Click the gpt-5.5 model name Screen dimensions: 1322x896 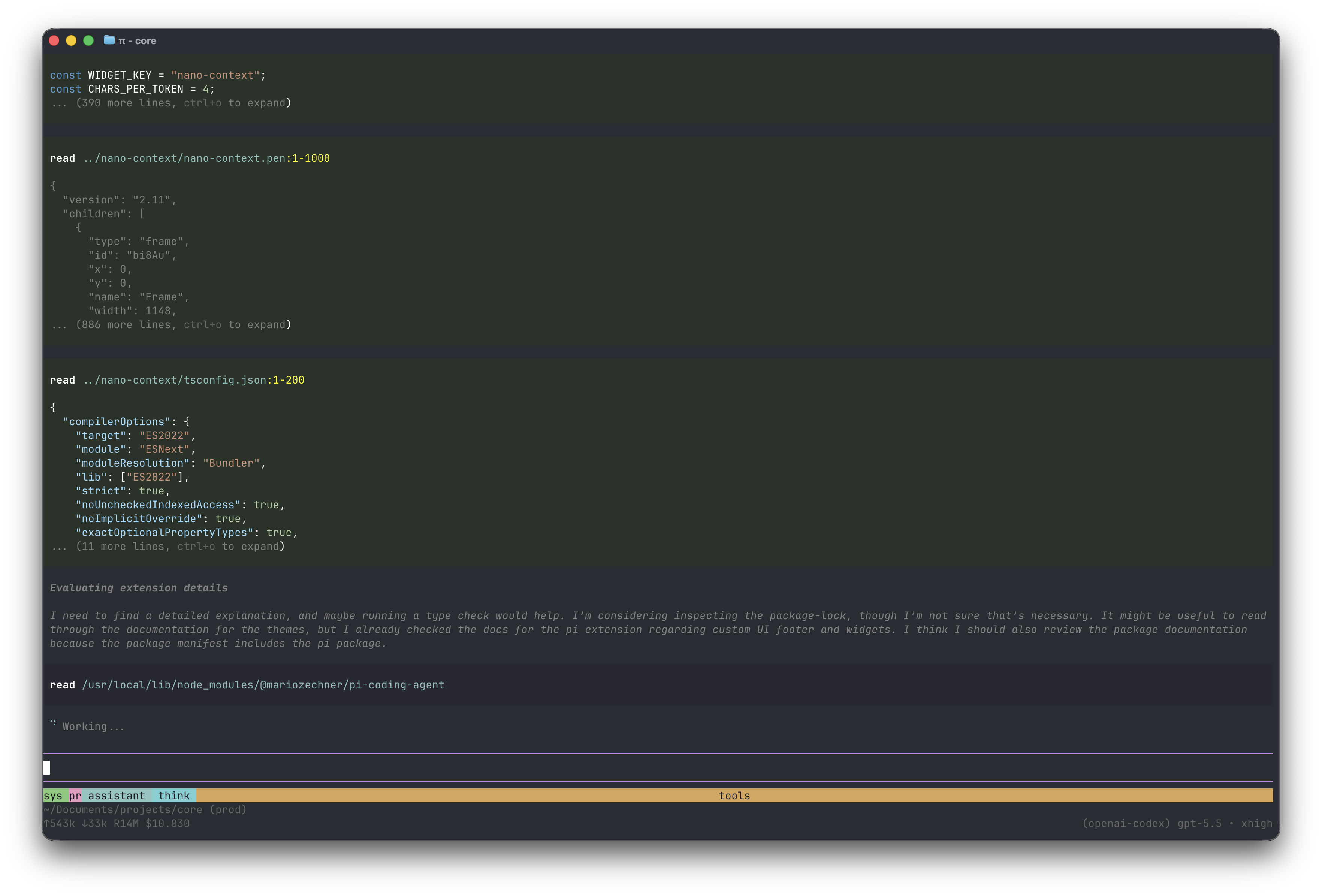pyautogui.click(x=1199, y=824)
